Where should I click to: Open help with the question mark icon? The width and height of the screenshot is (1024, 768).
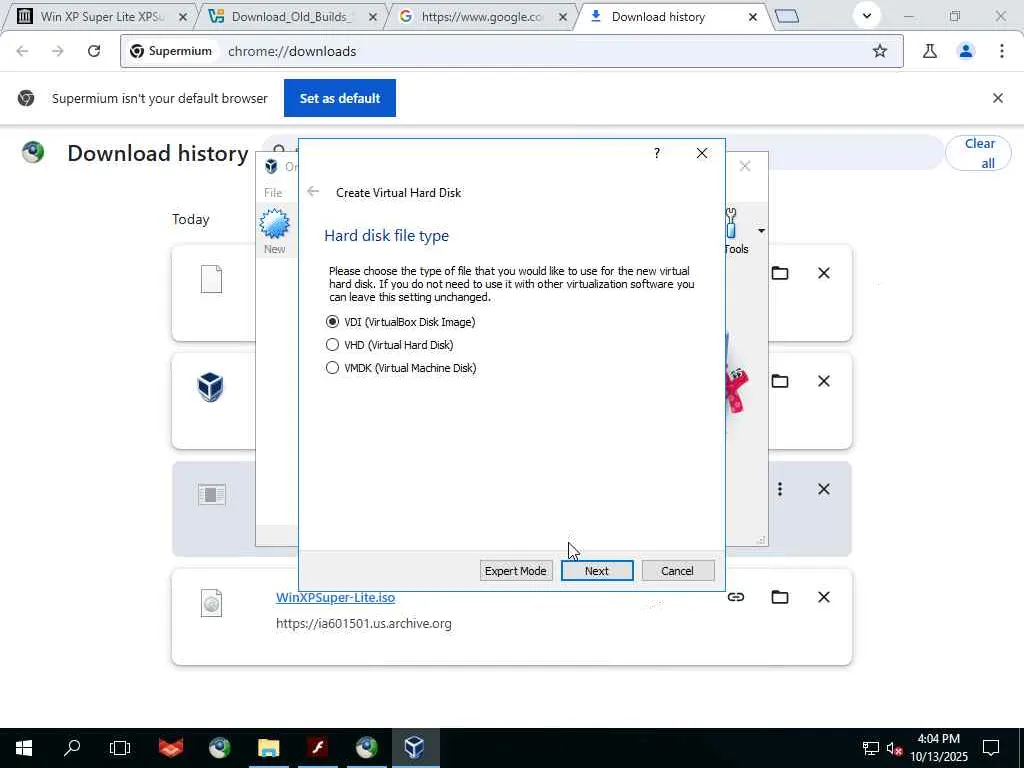click(x=657, y=153)
